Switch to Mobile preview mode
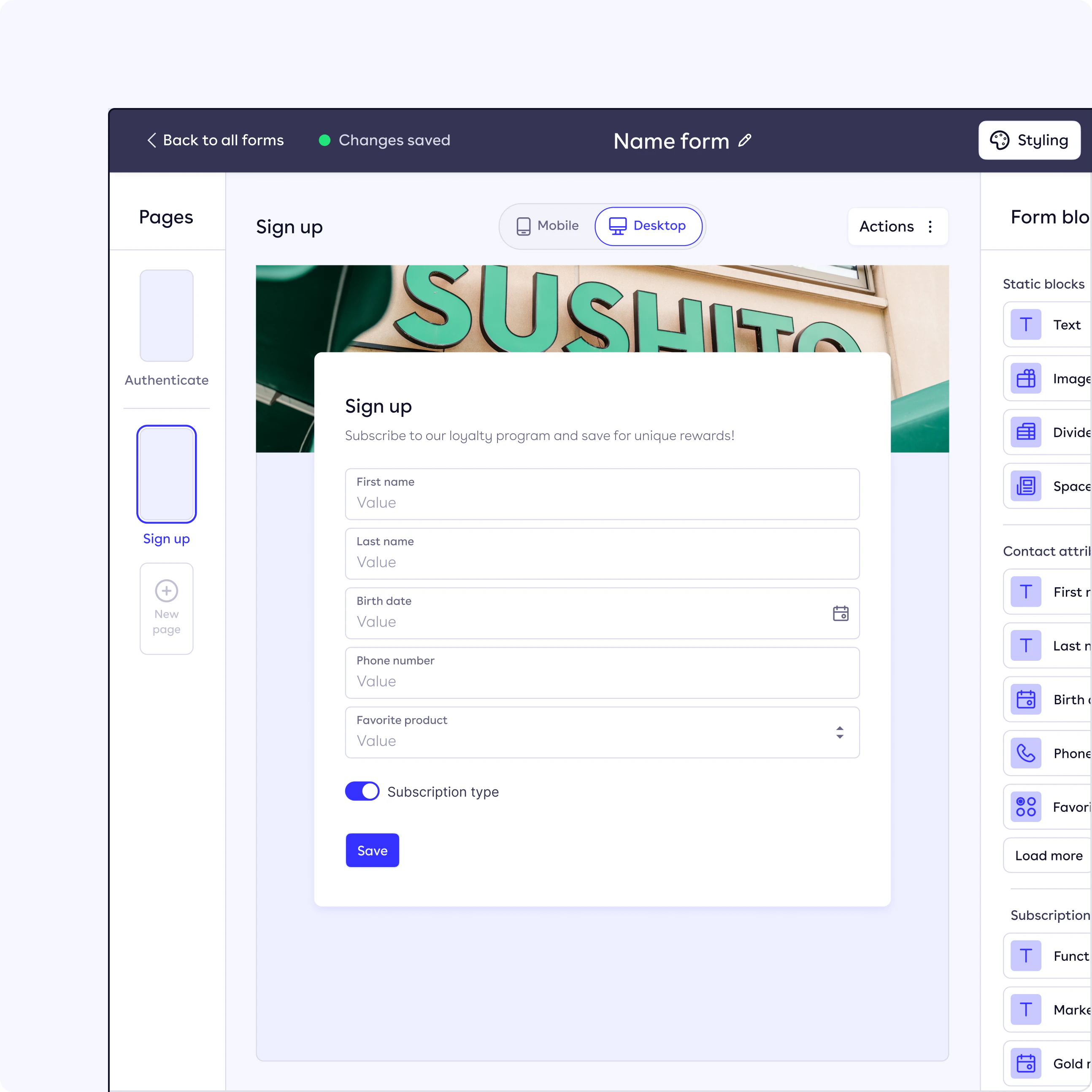The image size is (1092, 1092). tap(546, 225)
